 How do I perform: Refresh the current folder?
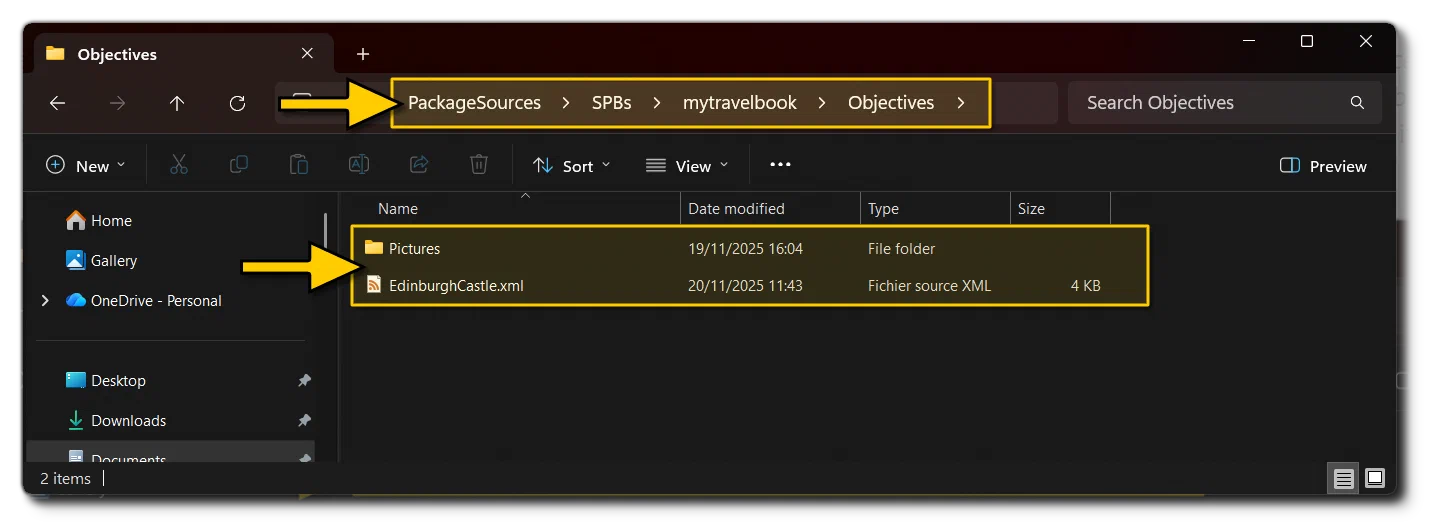237,103
